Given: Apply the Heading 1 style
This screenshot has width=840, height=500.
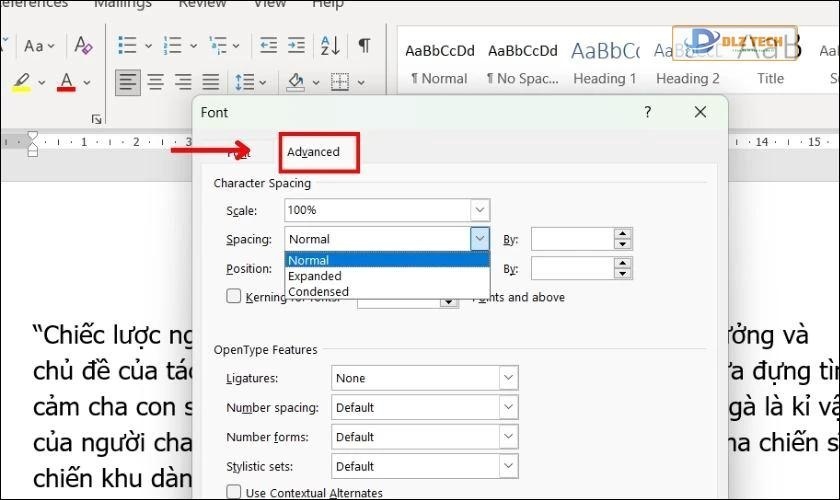Looking at the screenshot, I should (604, 62).
